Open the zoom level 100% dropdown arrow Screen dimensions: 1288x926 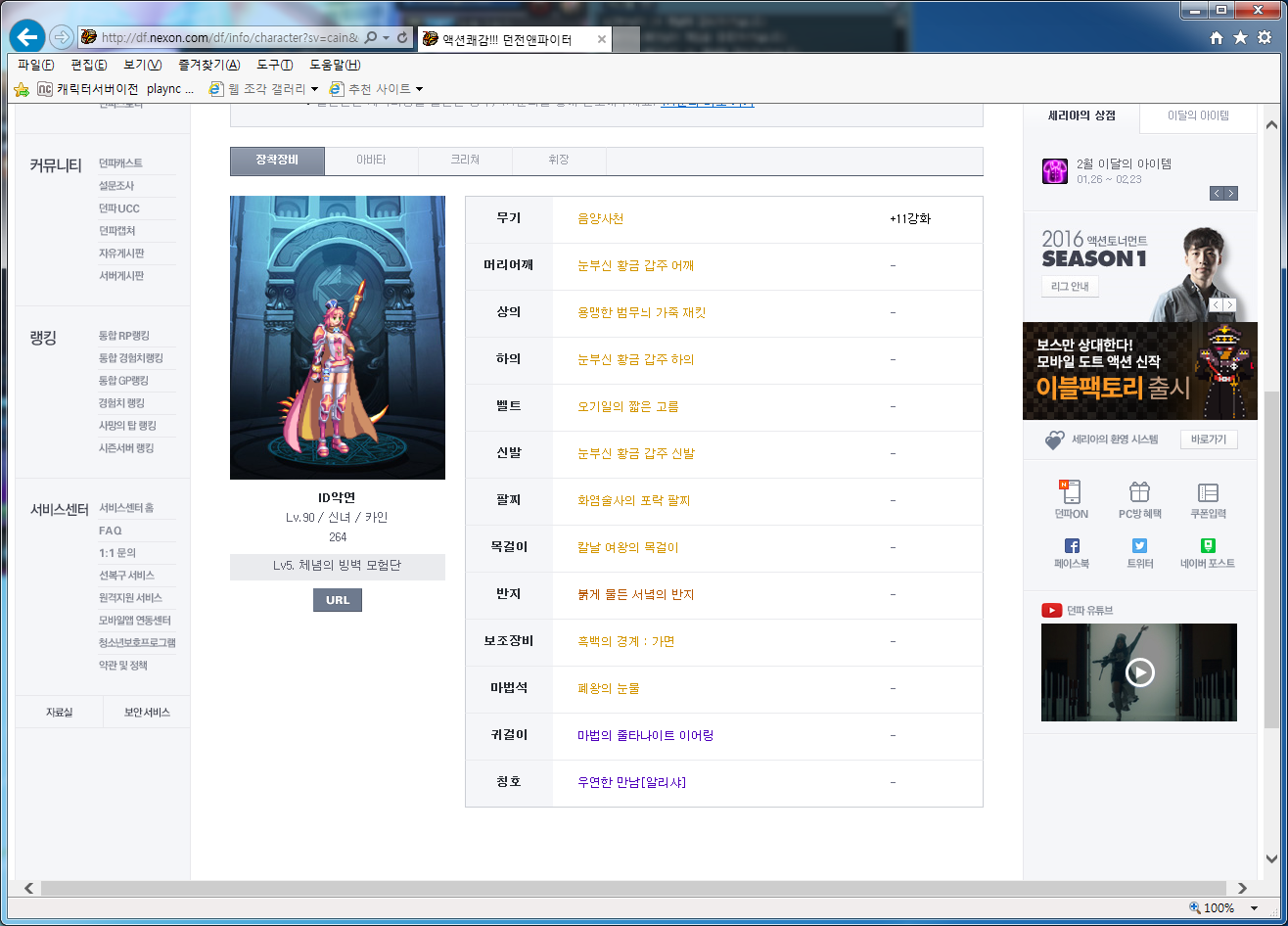point(1254,907)
